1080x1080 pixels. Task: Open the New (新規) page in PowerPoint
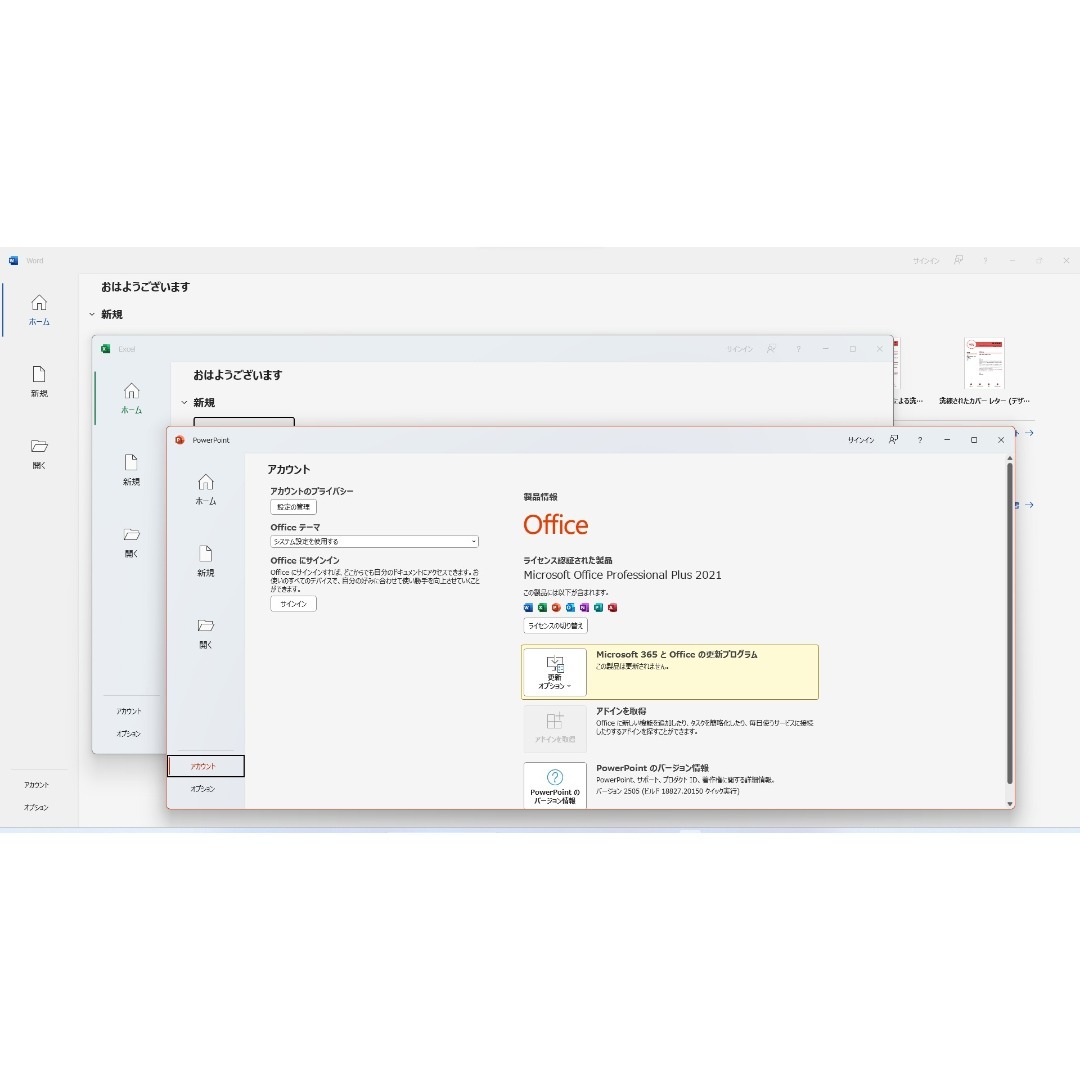point(206,561)
